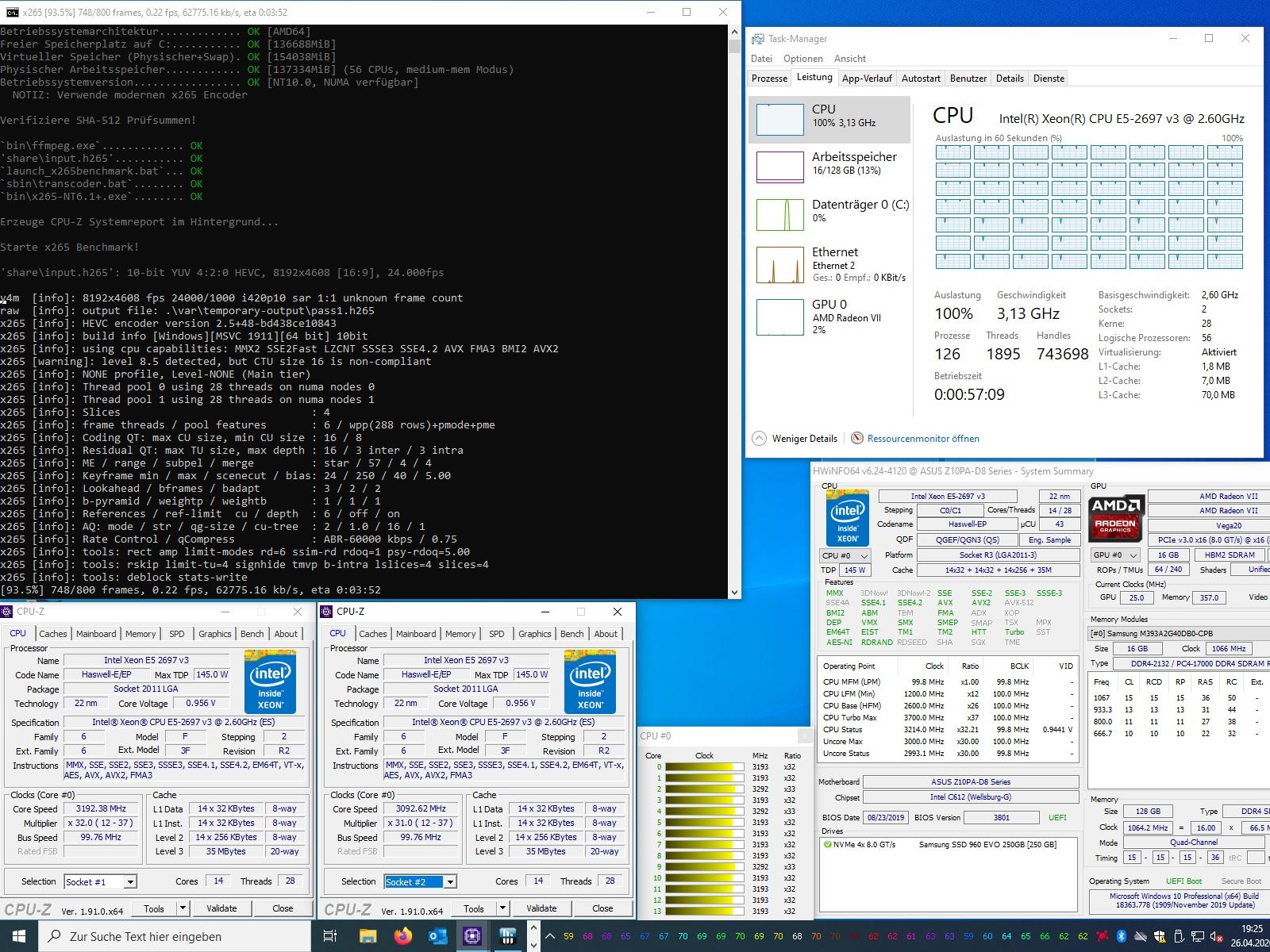This screenshot has height=952, width=1270.
Task: Open Outlook from the taskbar
Action: pos(437,936)
